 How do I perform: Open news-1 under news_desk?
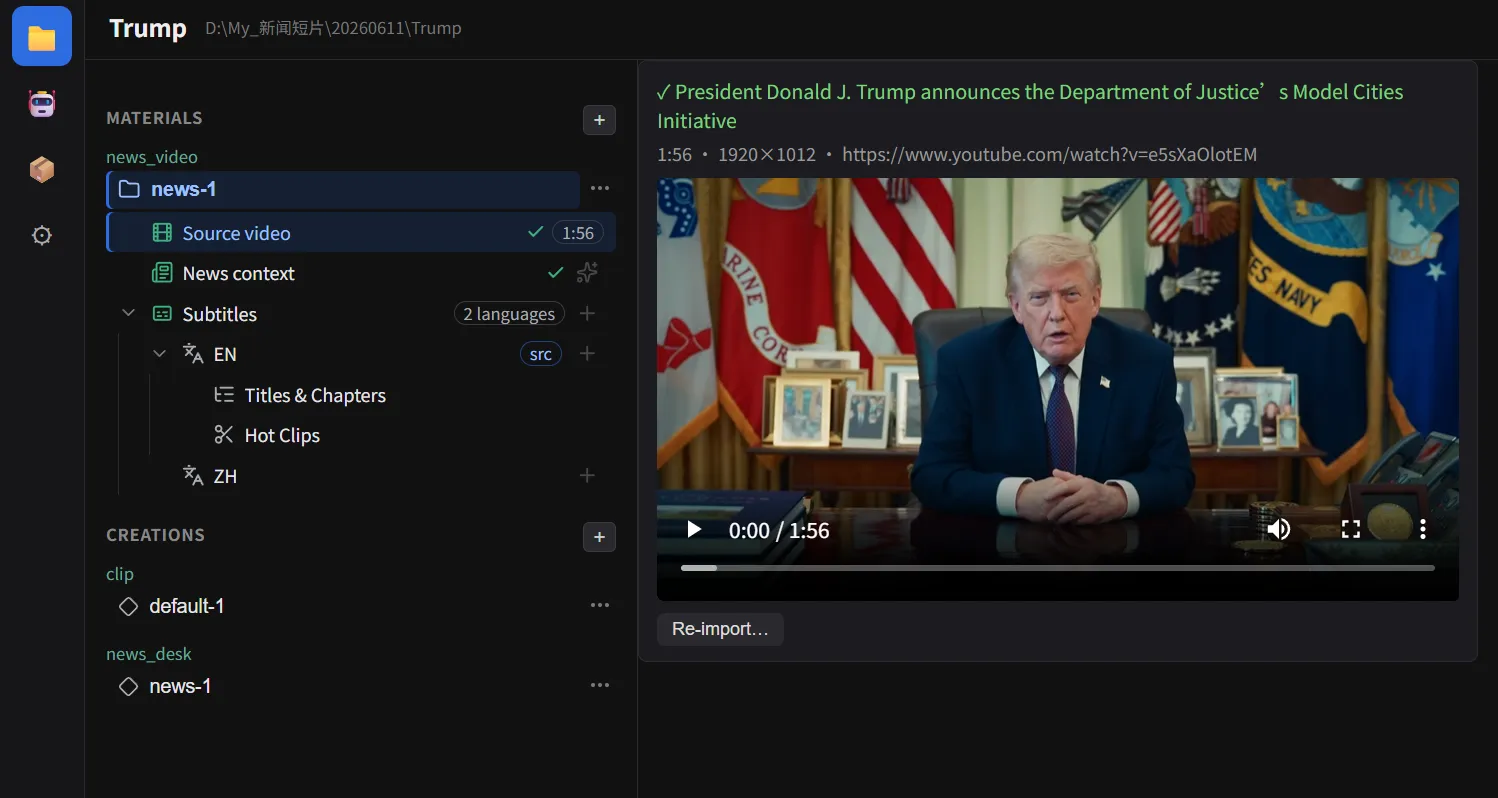[x=180, y=686]
